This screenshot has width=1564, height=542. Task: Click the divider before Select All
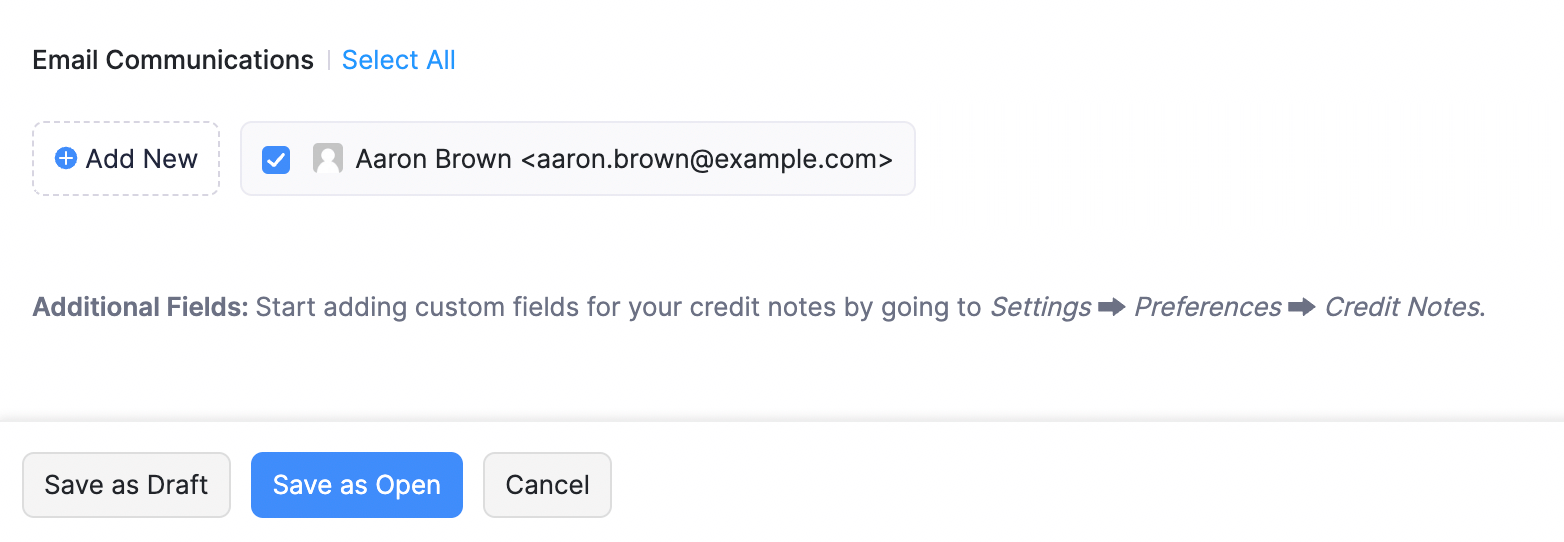(x=328, y=60)
